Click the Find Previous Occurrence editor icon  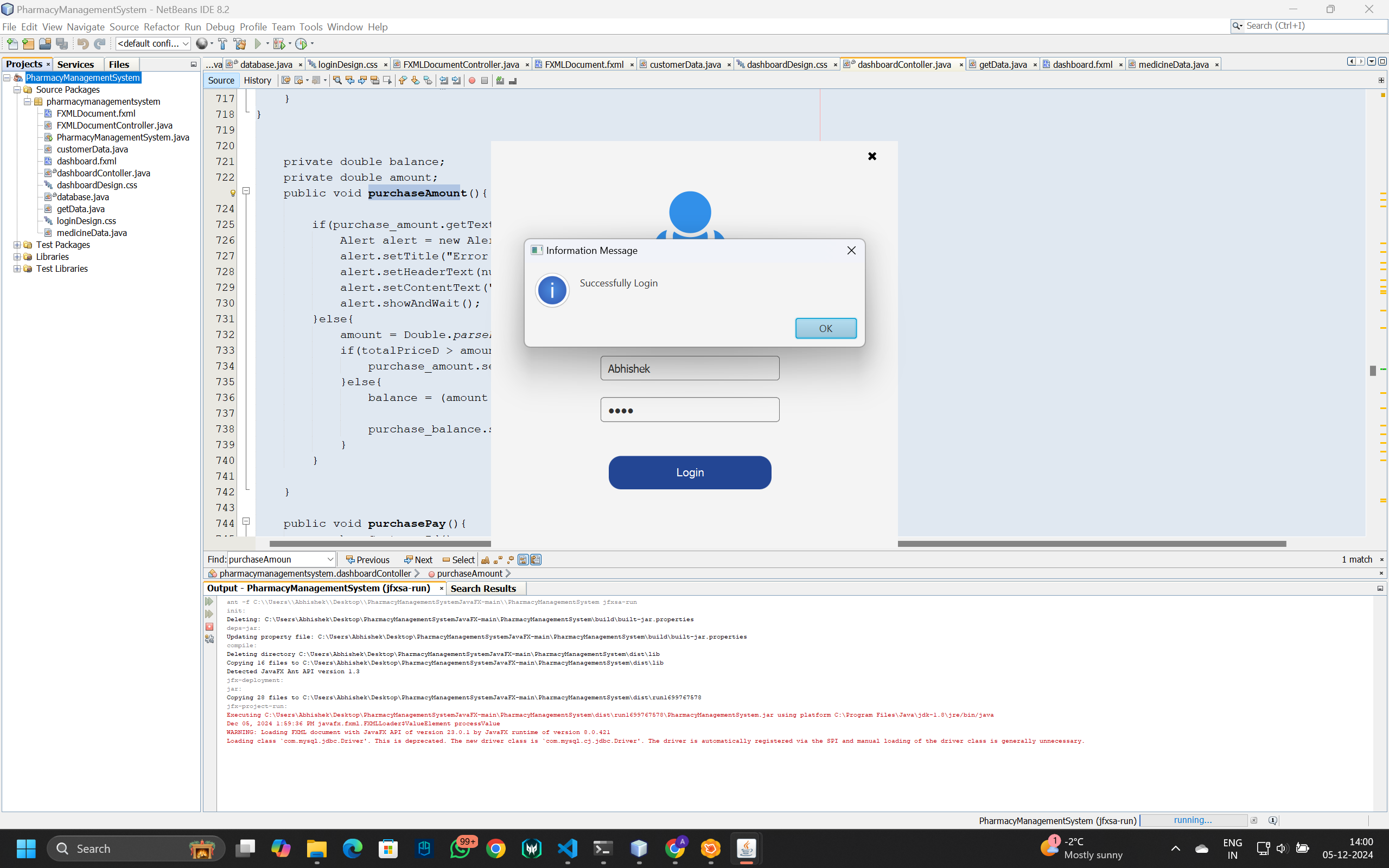click(x=350, y=80)
